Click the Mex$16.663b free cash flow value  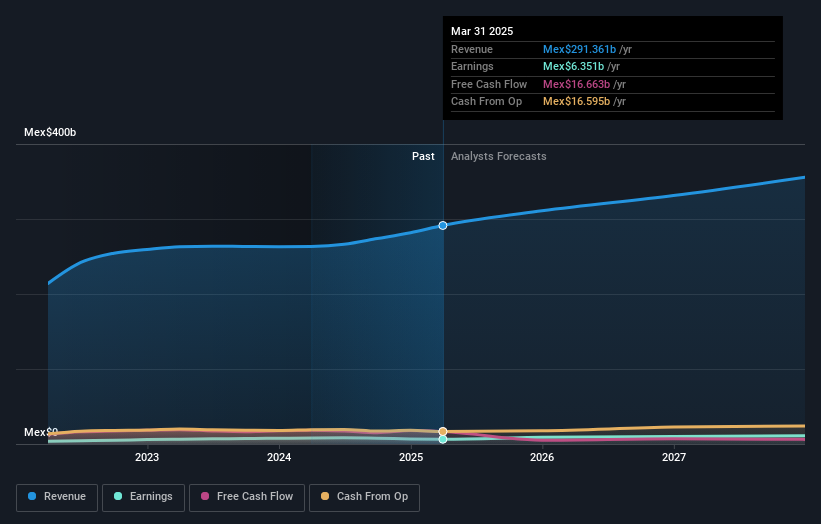click(576, 84)
